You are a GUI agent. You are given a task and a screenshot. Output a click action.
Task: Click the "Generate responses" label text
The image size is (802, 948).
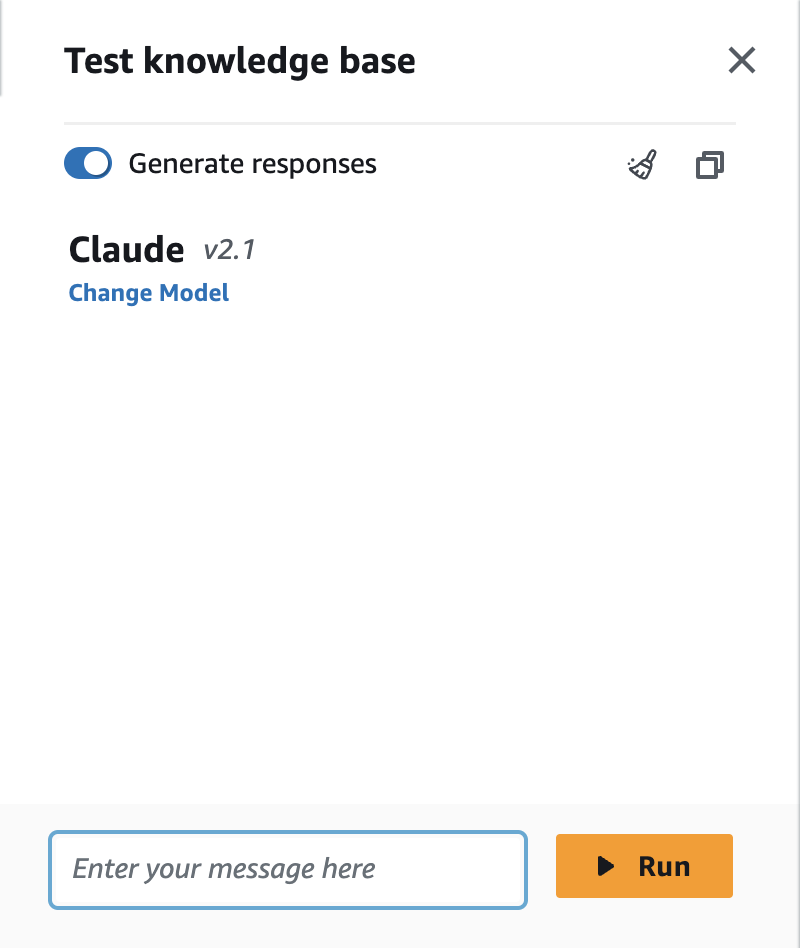253,163
